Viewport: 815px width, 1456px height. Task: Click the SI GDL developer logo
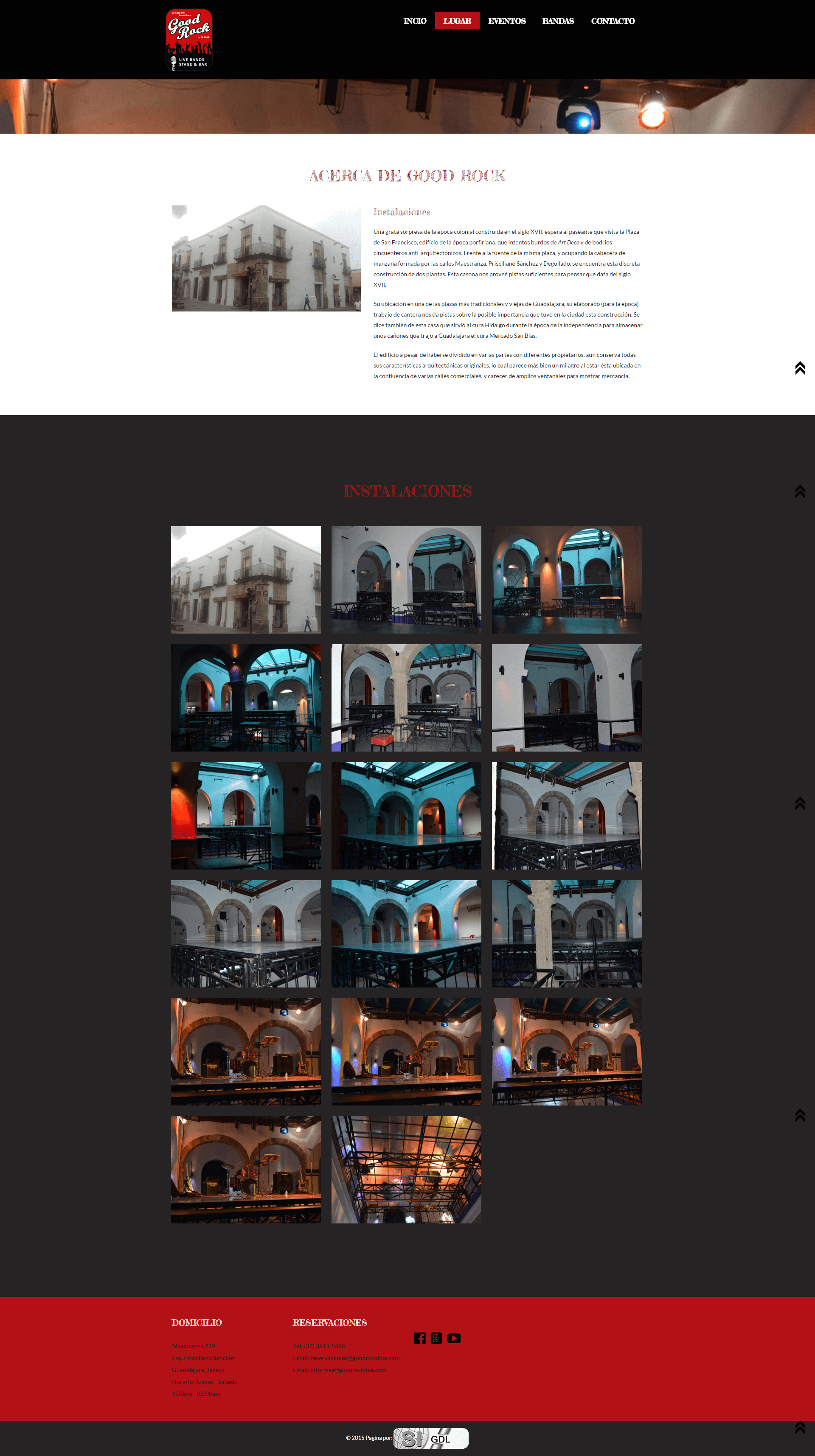pos(431,1438)
